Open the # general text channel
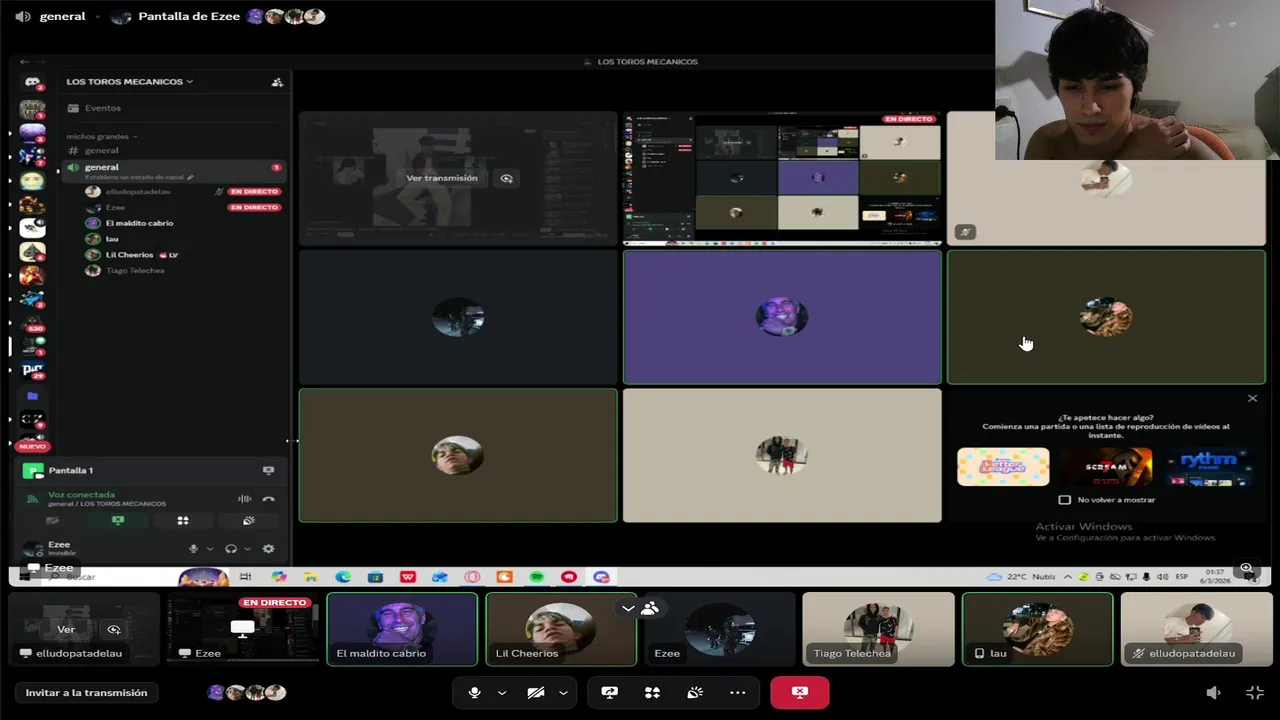1280x720 pixels. click(x=101, y=150)
